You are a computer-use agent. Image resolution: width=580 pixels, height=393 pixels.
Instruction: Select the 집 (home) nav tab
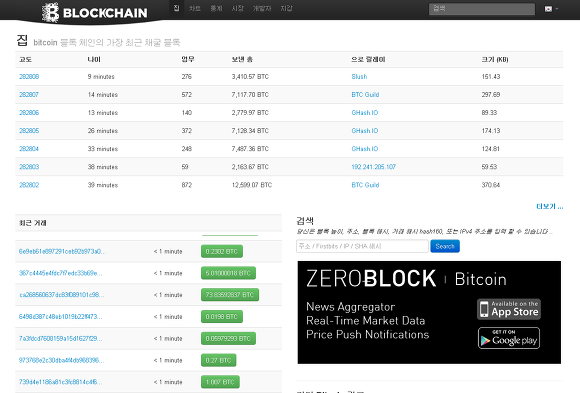click(x=176, y=8)
